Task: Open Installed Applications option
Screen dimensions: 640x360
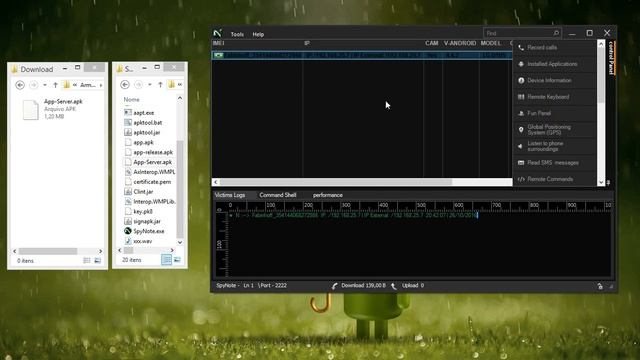Action: click(552, 64)
